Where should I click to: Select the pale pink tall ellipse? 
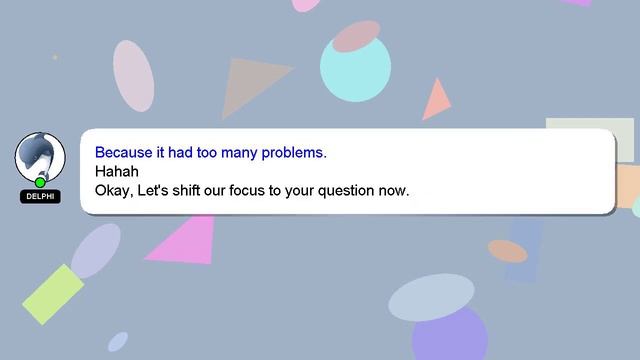click(133, 76)
